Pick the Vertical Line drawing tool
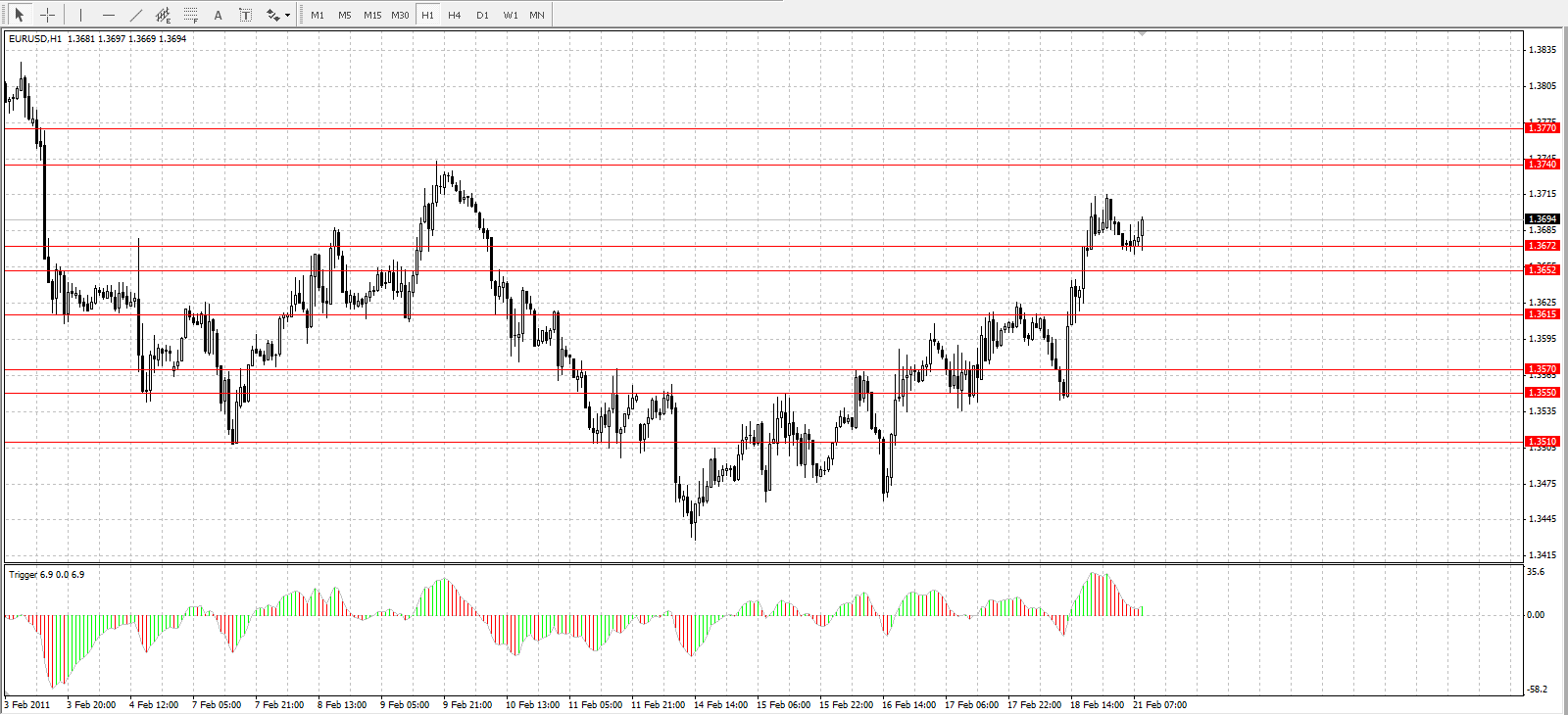Image resolution: width=1568 pixels, height=715 pixels. click(80, 15)
